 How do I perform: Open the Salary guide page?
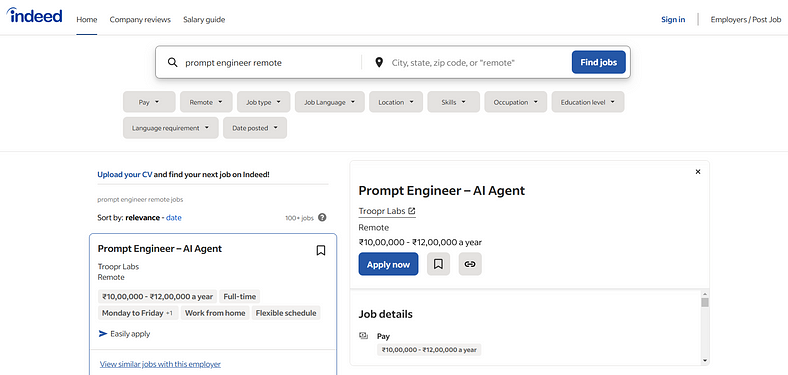[204, 20]
